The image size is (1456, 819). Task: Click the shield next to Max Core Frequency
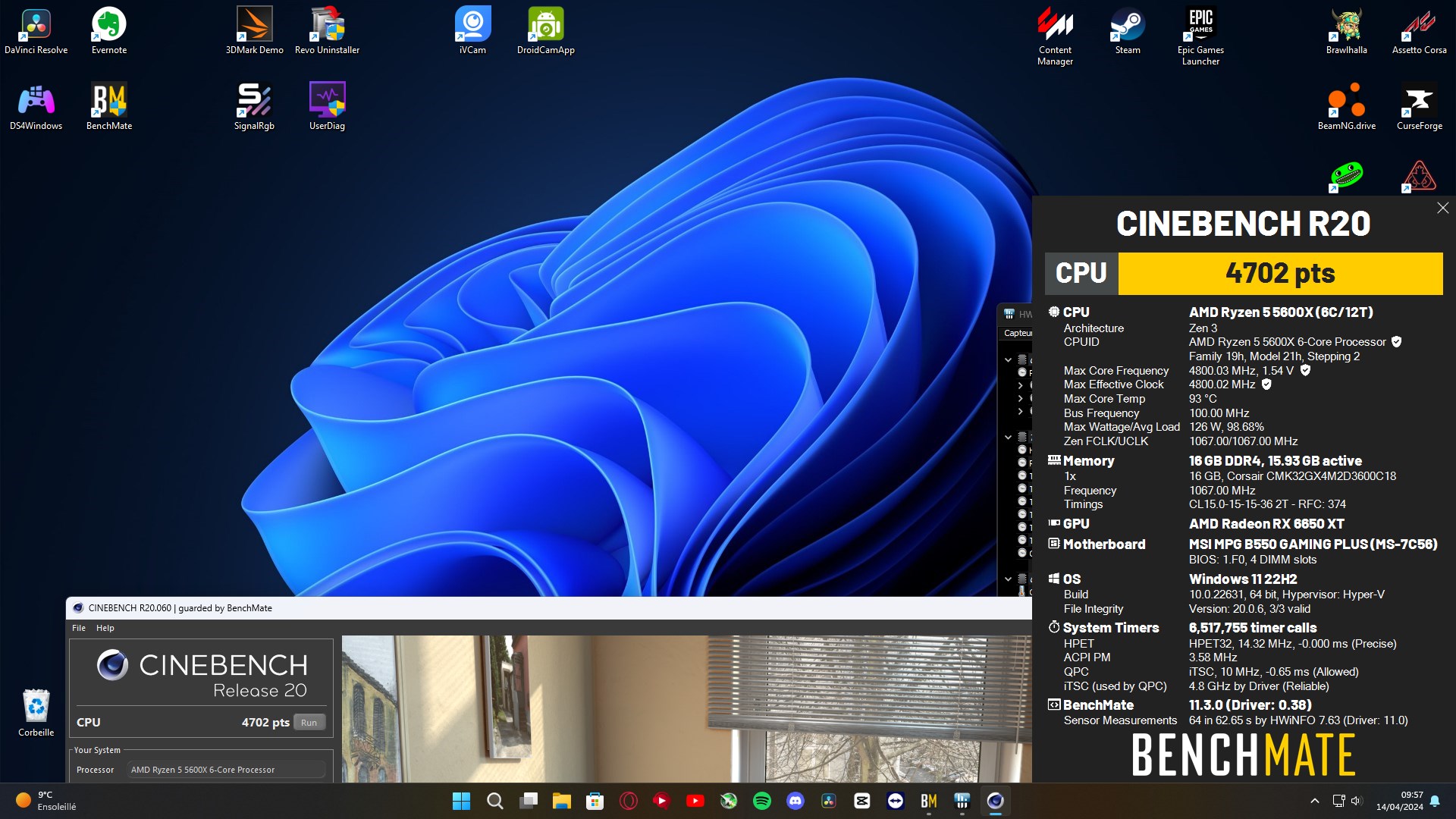coord(1305,370)
